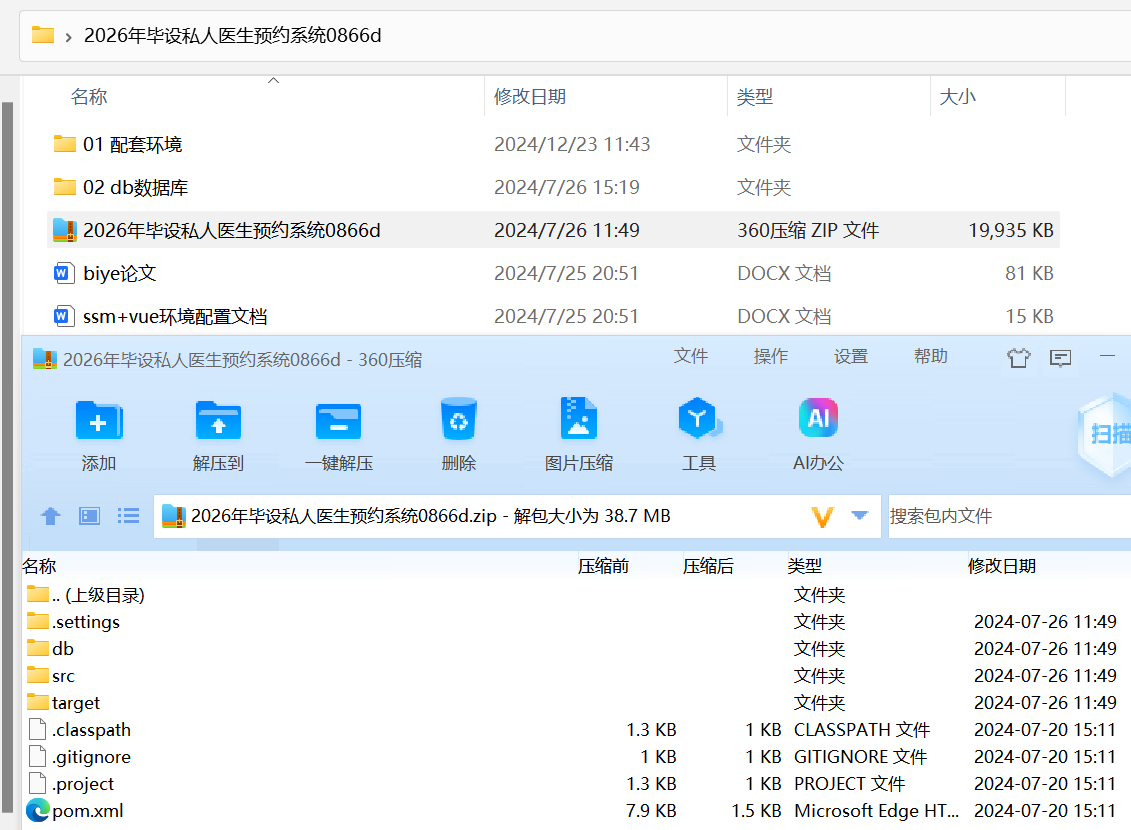Click the breadcrumb chevron in Explorer address bar
The width and height of the screenshot is (1131, 830).
[x=69, y=37]
